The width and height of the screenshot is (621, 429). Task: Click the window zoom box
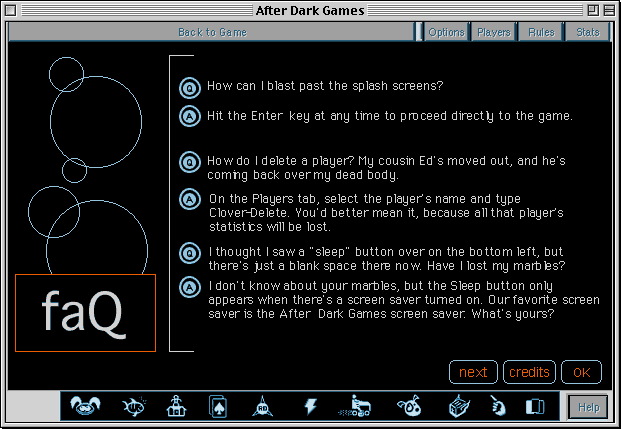pos(593,10)
